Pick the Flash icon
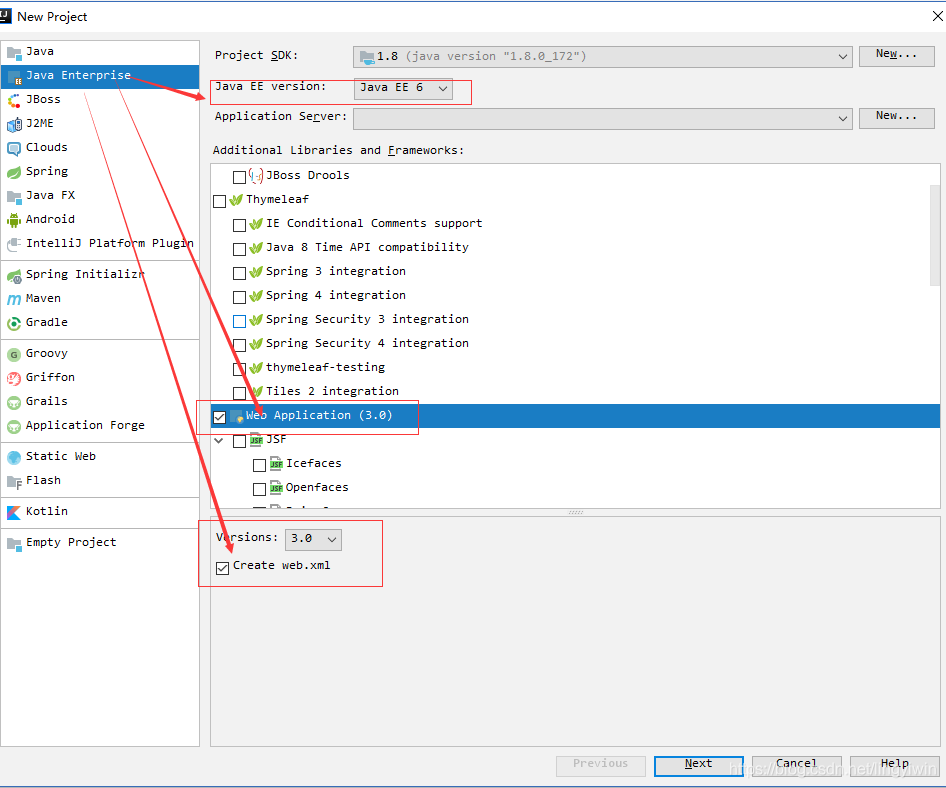 point(14,481)
